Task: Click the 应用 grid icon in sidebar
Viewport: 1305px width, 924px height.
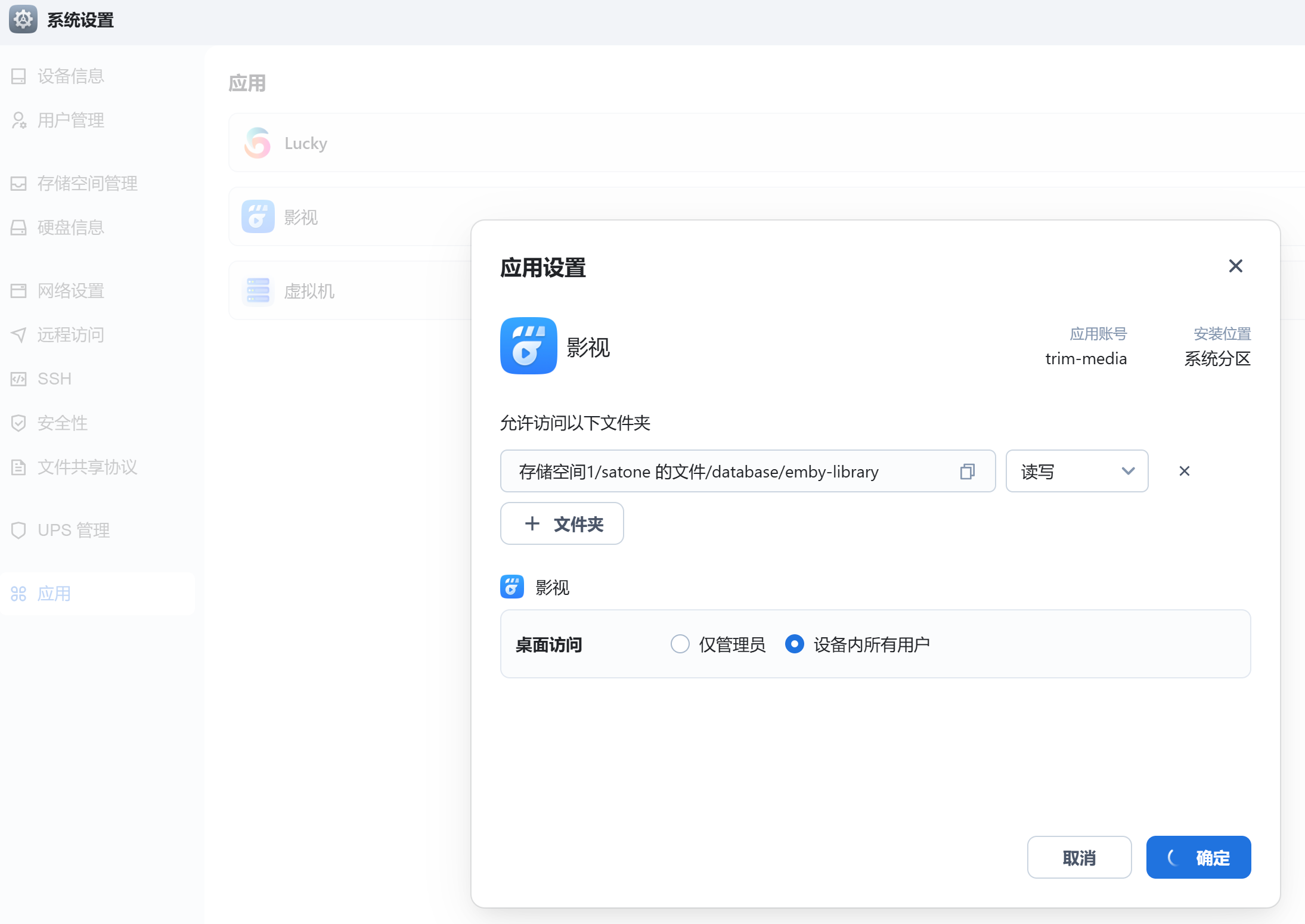Action: click(18, 594)
